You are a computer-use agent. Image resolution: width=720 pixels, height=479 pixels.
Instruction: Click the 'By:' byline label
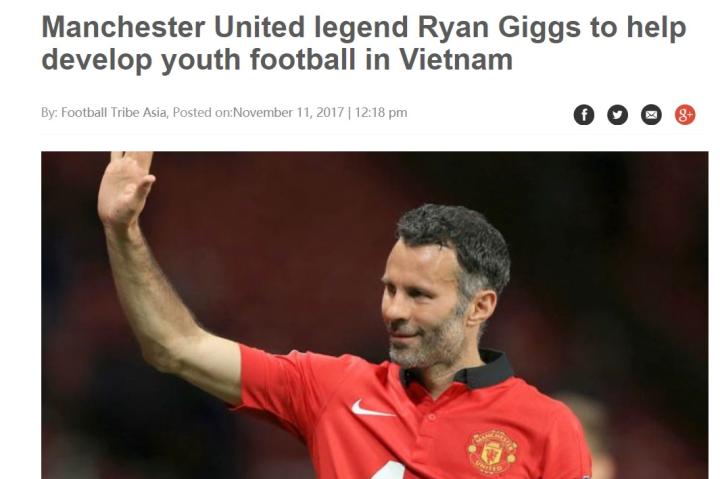click(50, 113)
